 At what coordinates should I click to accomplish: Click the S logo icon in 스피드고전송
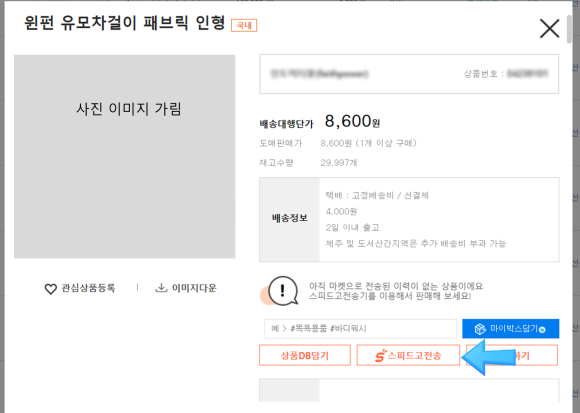(381, 356)
